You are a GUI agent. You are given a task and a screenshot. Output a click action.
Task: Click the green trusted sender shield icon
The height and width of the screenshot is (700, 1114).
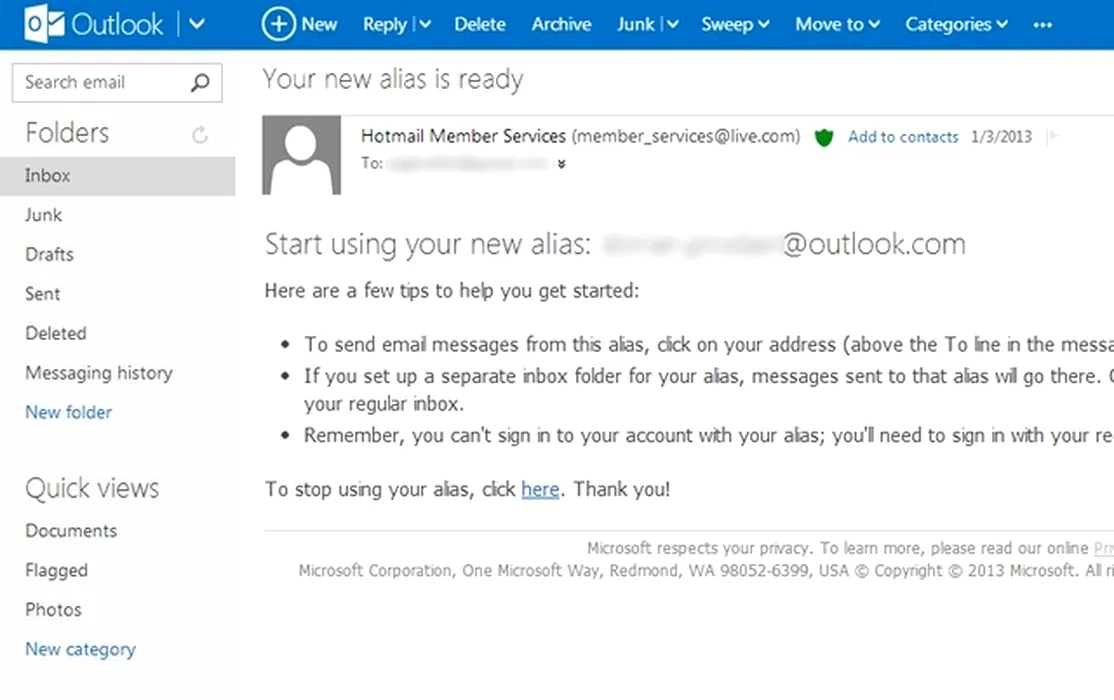(823, 136)
